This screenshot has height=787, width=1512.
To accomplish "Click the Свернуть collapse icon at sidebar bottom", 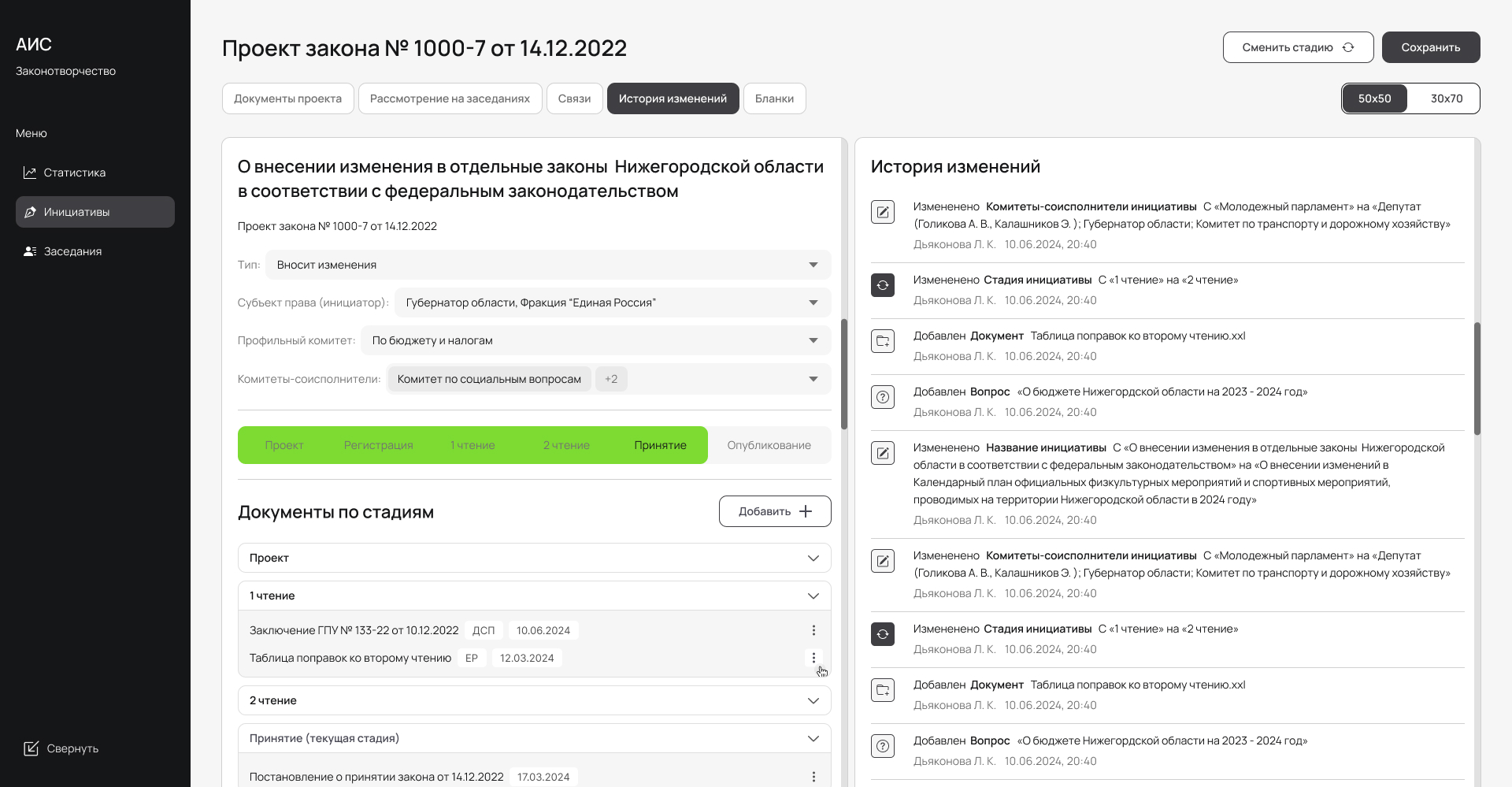I will pyautogui.click(x=31, y=748).
